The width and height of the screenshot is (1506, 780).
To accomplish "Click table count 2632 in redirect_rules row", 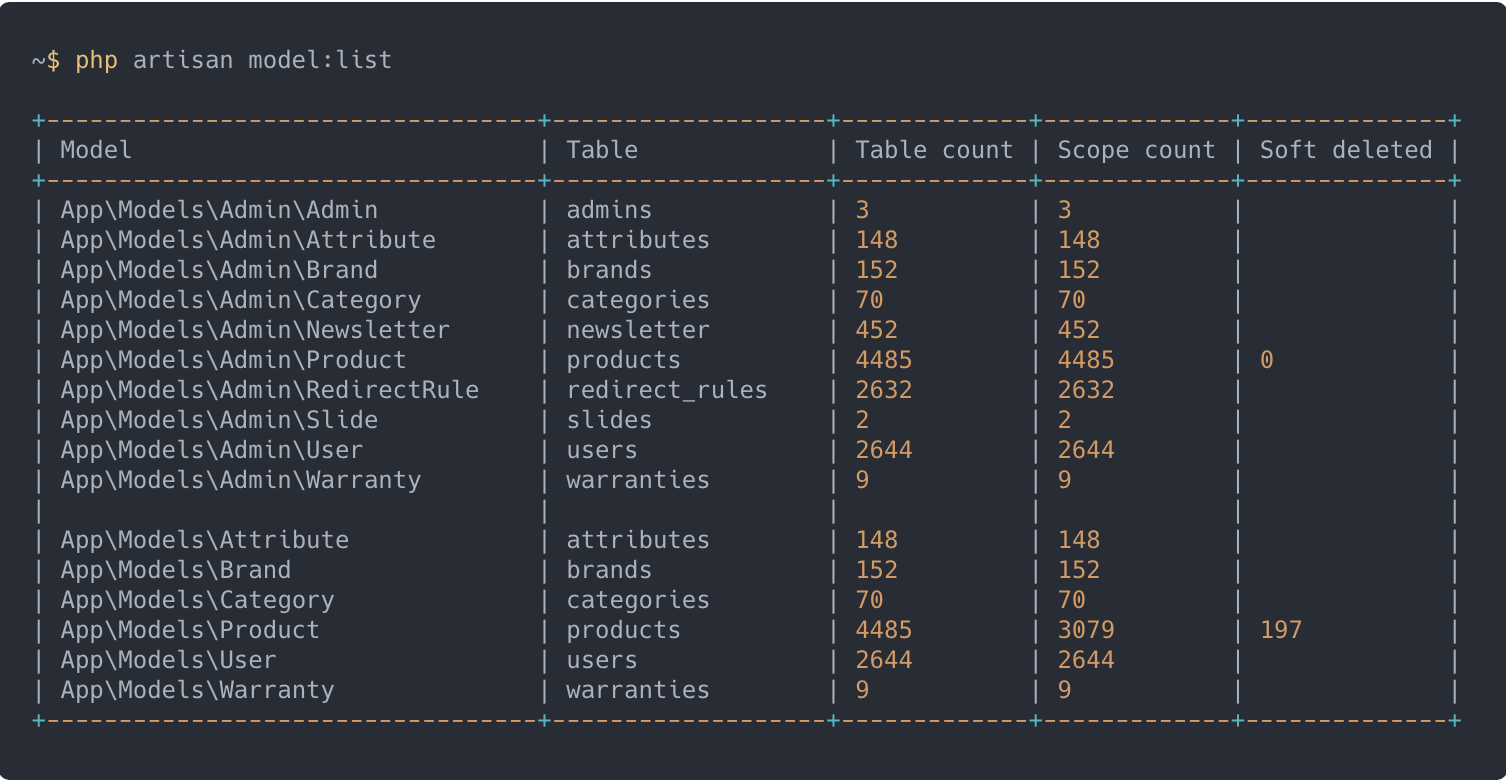I will pos(884,390).
